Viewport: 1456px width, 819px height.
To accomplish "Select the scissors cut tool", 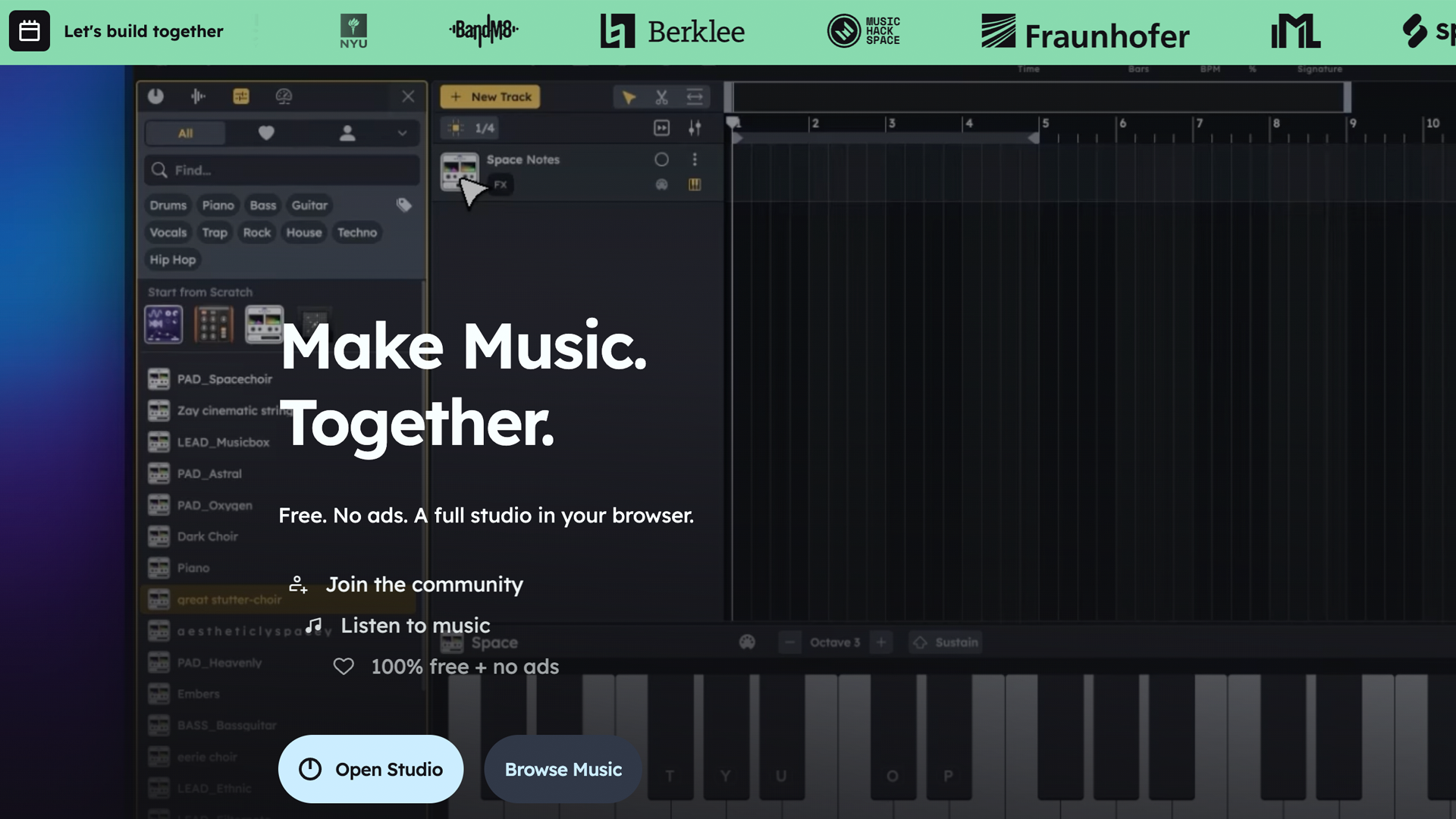I will tap(661, 97).
